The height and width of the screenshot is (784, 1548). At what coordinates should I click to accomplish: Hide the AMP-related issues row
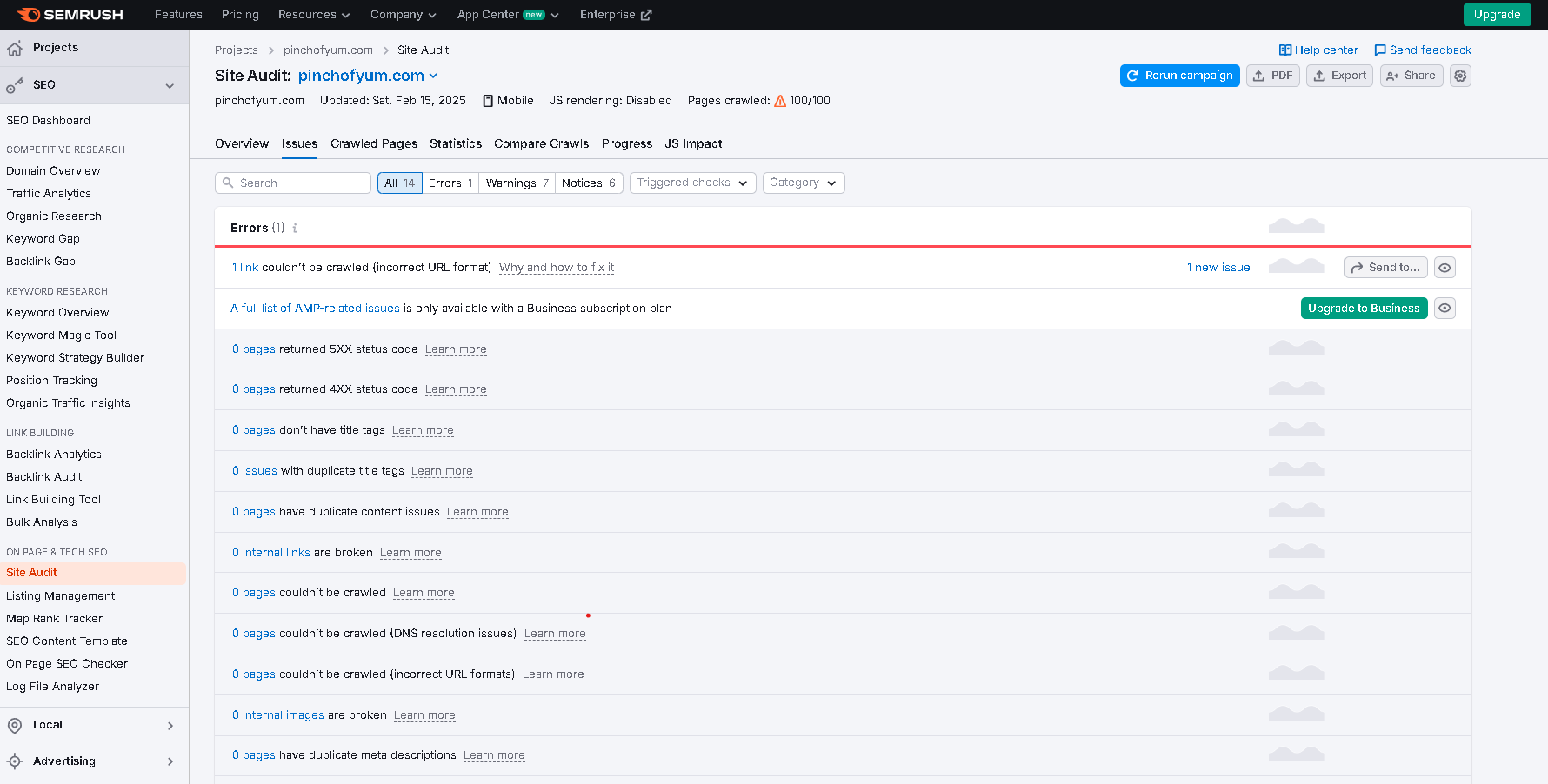click(x=1445, y=309)
